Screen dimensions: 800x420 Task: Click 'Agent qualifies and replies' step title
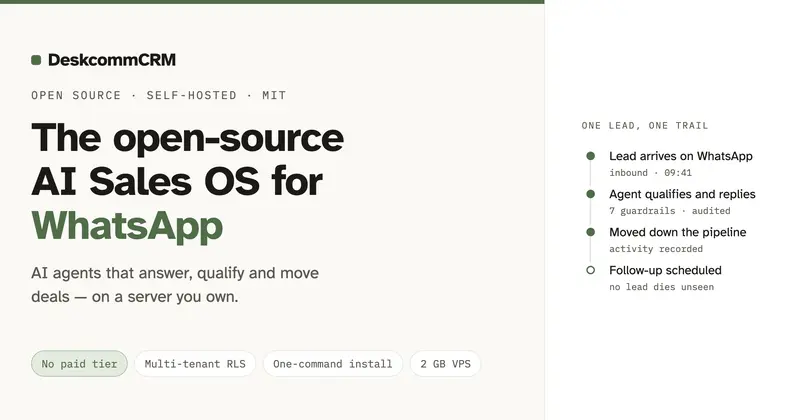coord(682,194)
